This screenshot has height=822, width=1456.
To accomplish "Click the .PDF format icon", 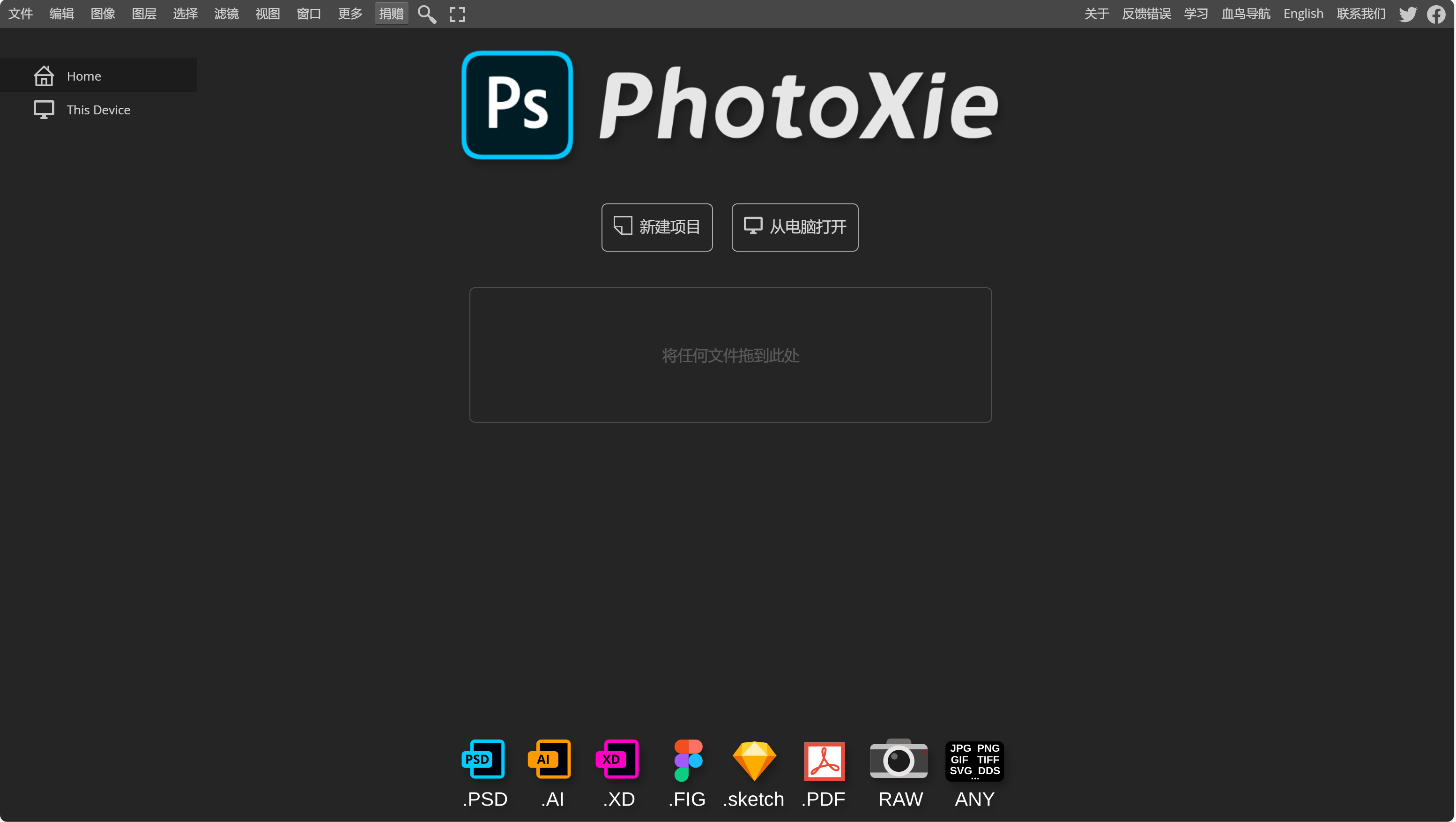I will (824, 761).
